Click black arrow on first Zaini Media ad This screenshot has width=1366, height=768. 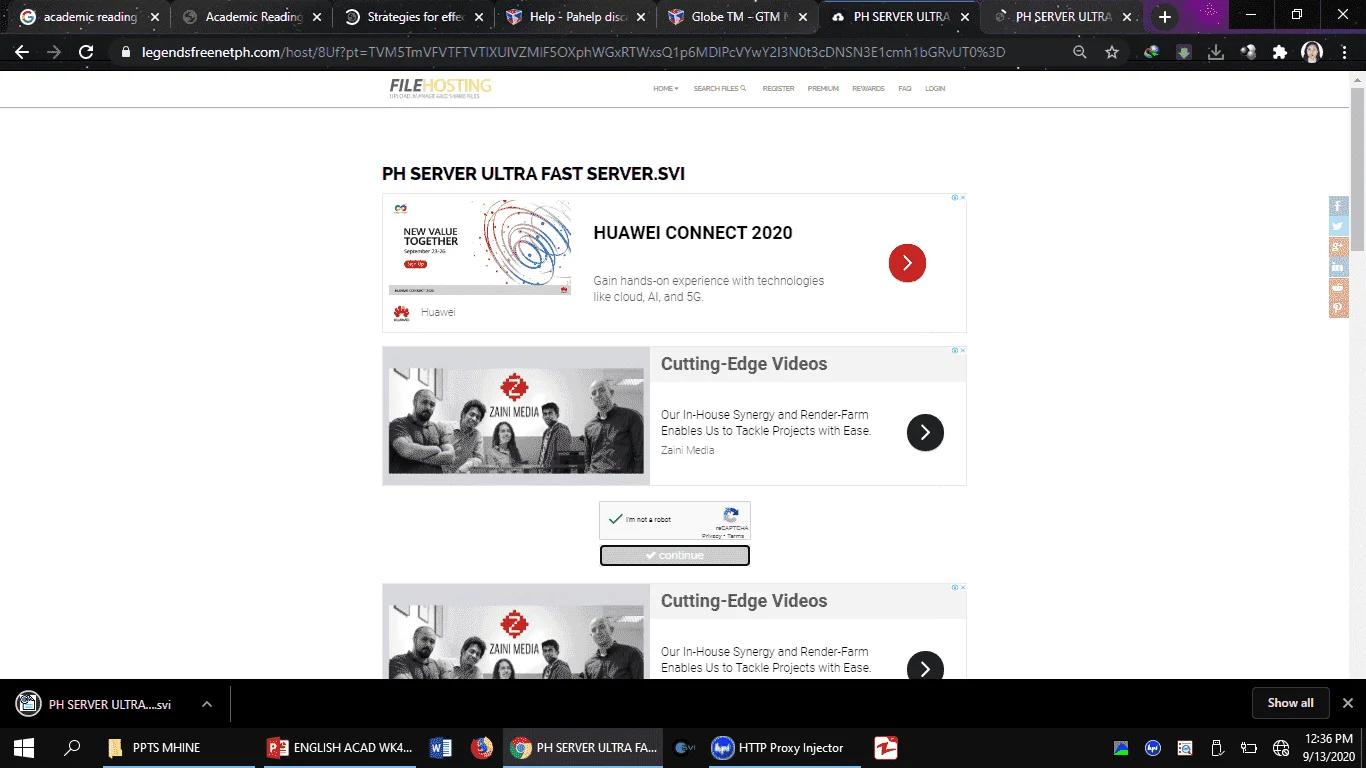point(925,432)
